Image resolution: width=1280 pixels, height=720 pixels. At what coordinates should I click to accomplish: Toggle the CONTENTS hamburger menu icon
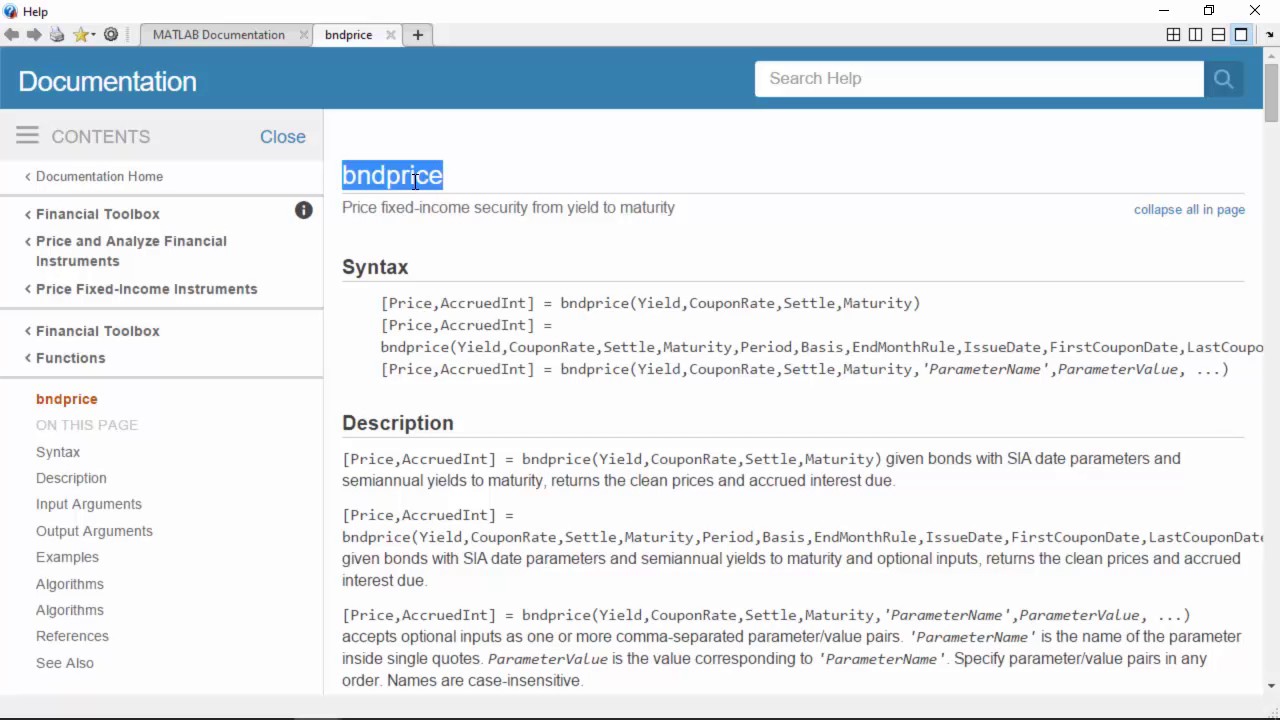tap(27, 135)
